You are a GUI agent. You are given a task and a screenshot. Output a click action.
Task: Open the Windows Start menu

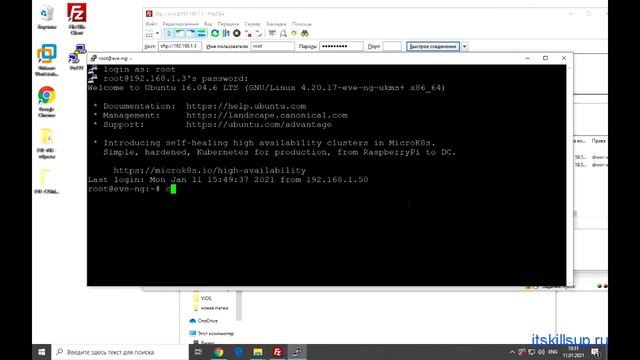[42, 352]
